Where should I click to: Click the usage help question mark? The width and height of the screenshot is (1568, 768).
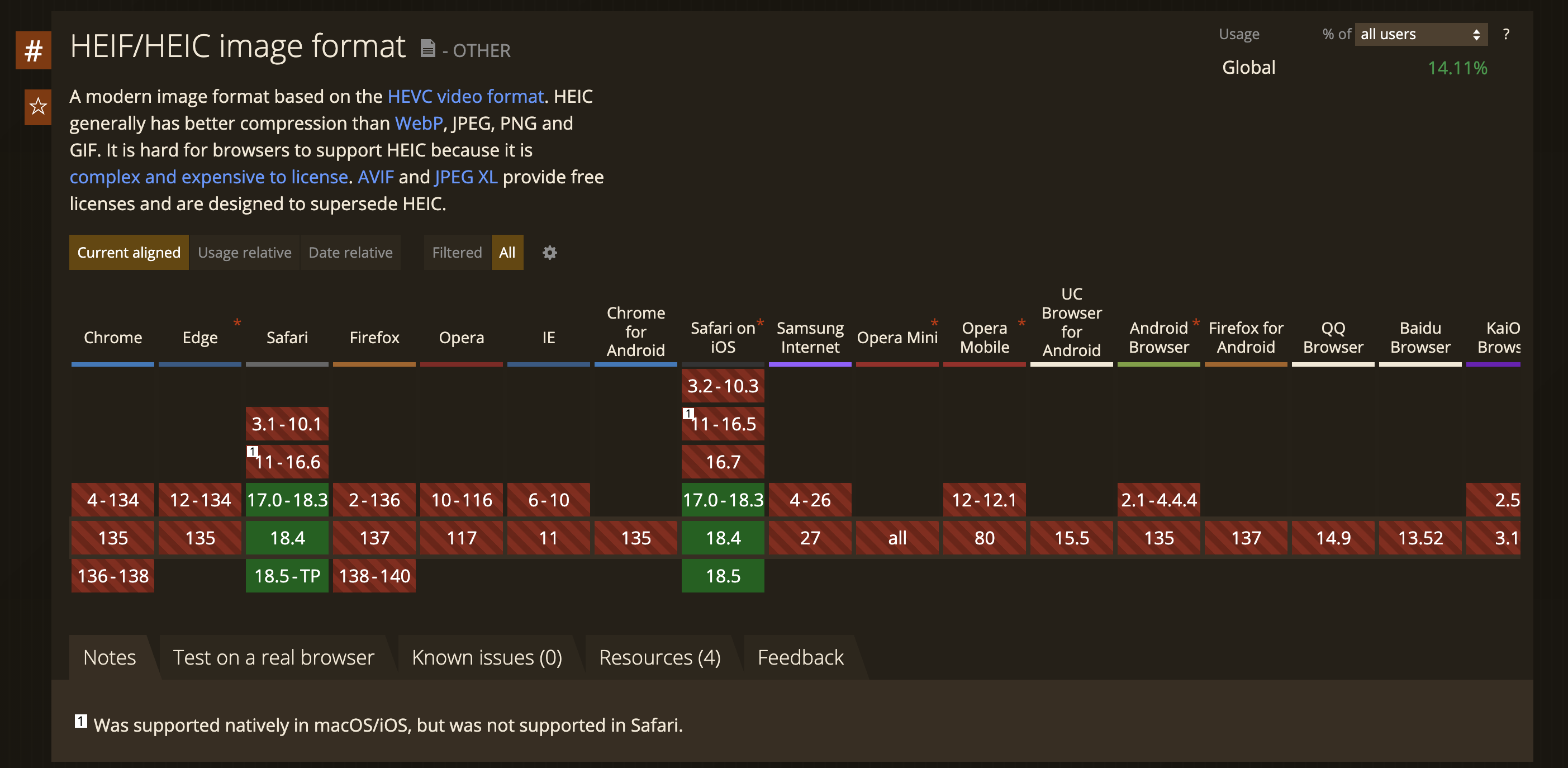coord(1505,35)
